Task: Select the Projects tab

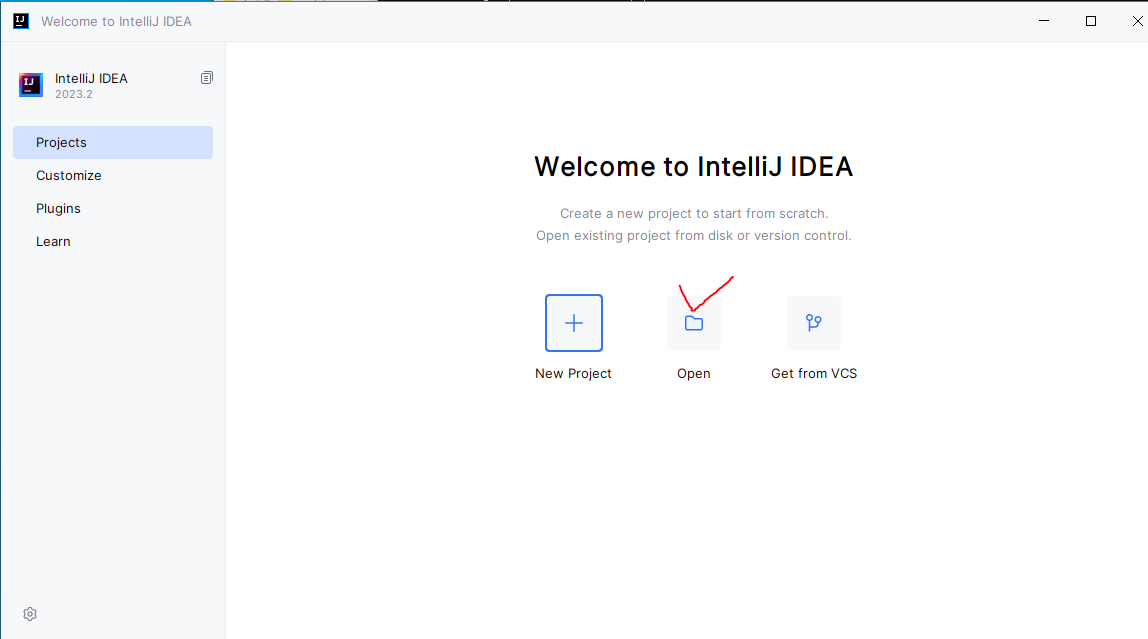Action: 113,142
